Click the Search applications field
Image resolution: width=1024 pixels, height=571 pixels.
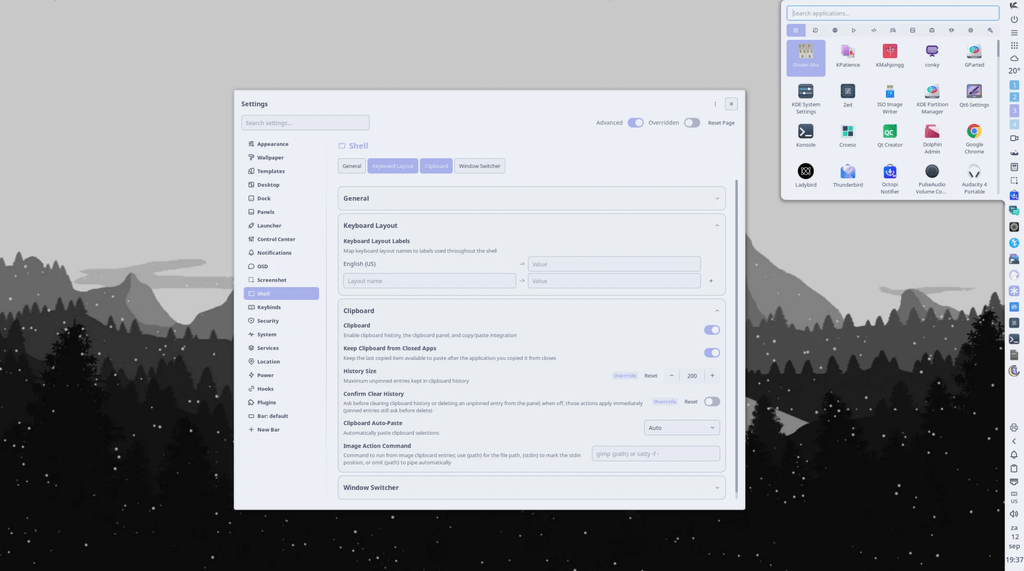892,13
